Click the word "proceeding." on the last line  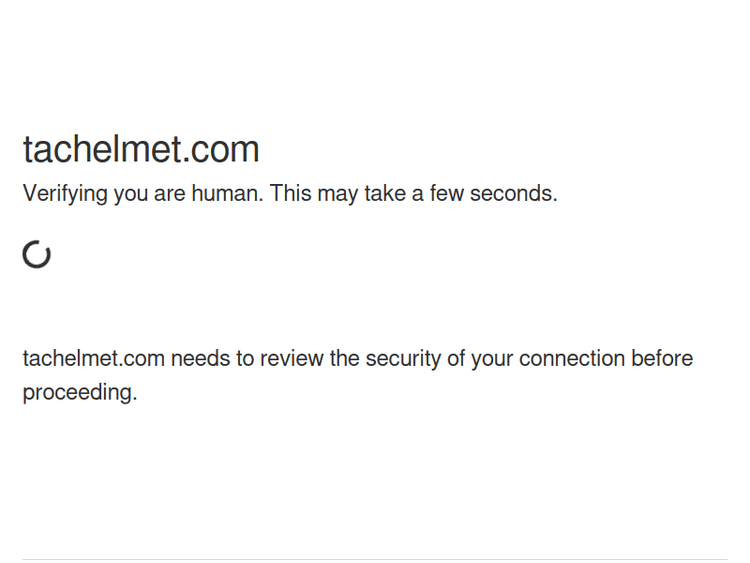click(80, 392)
